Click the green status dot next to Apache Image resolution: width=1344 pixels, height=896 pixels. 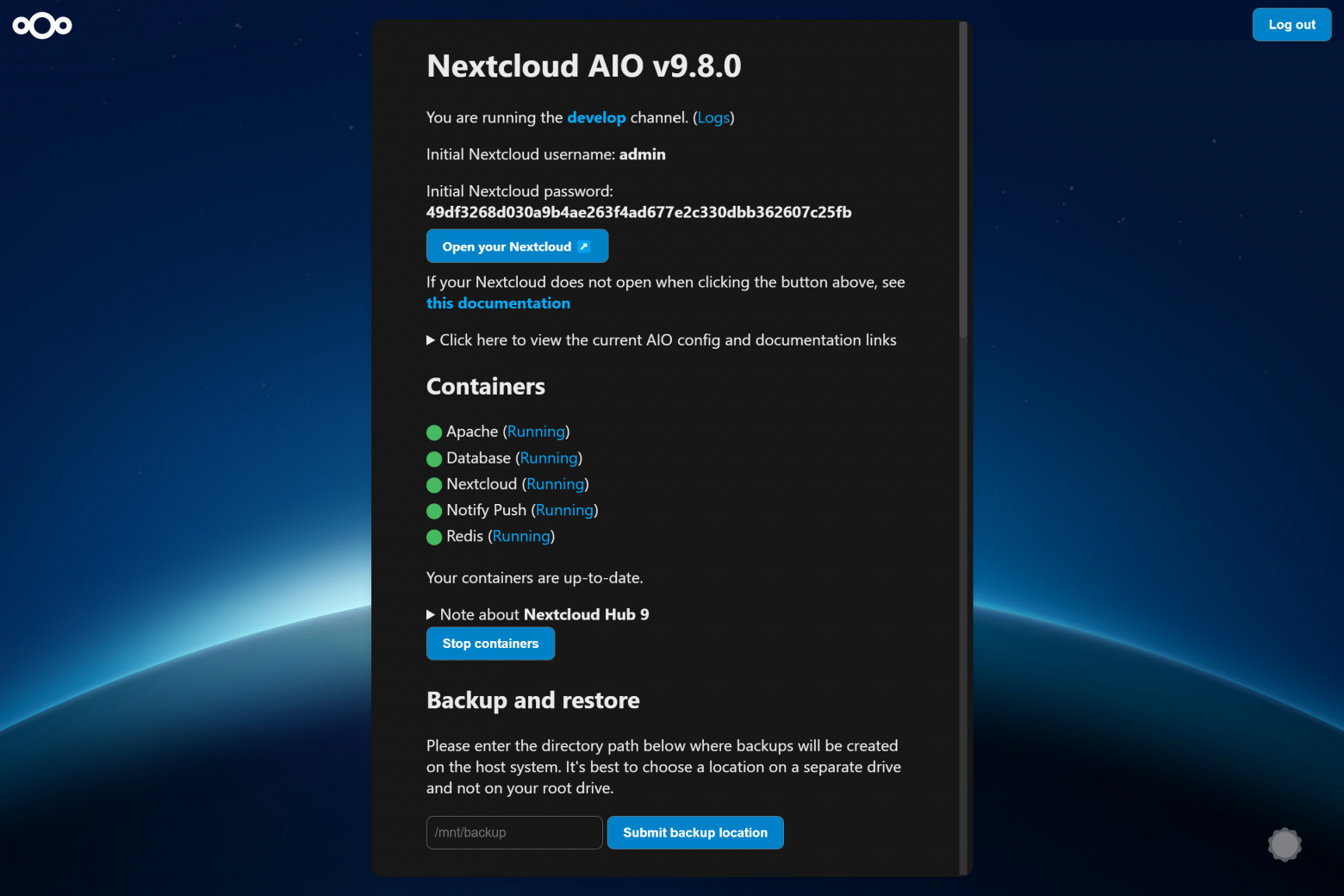(x=433, y=432)
